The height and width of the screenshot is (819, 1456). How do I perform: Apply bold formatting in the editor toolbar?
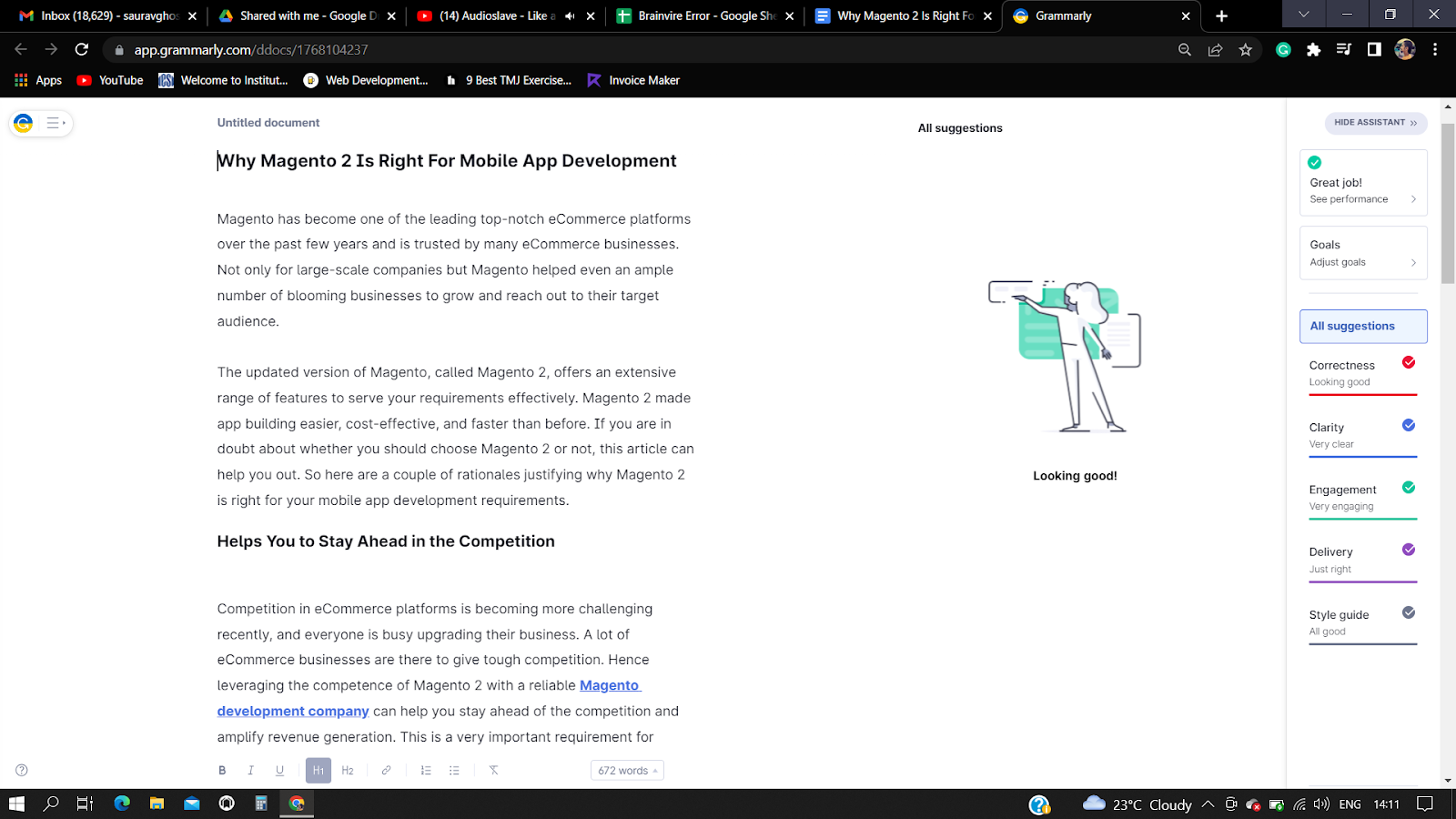click(222, 771)
